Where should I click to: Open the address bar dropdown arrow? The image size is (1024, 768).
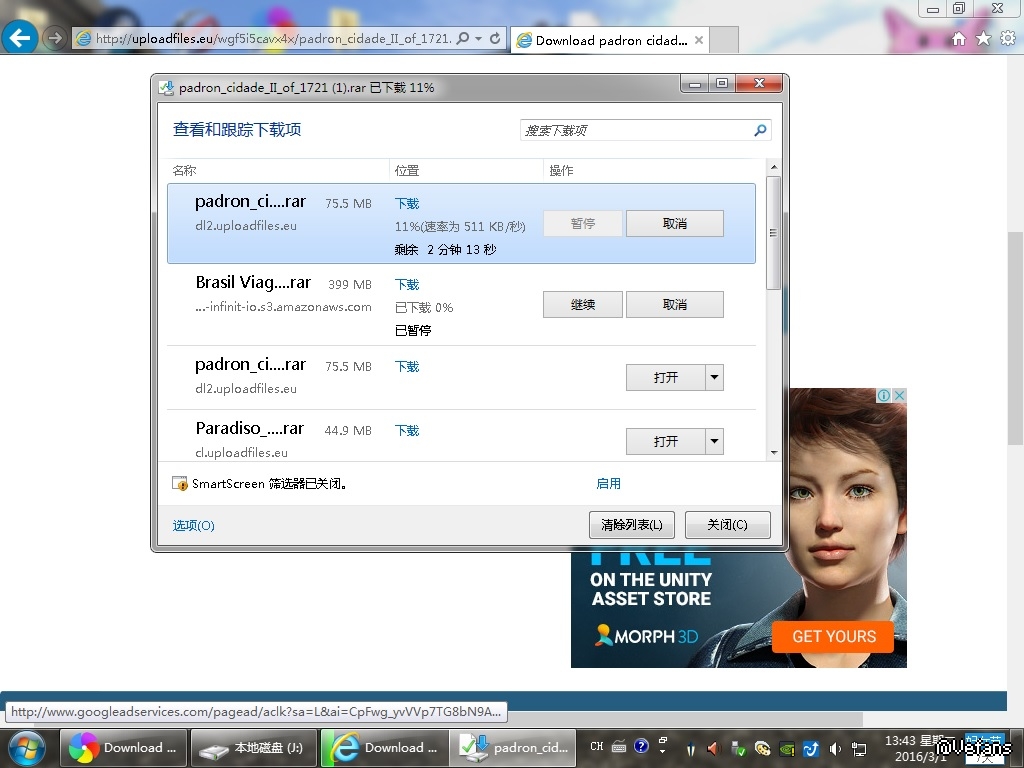[x=479, y=39]
